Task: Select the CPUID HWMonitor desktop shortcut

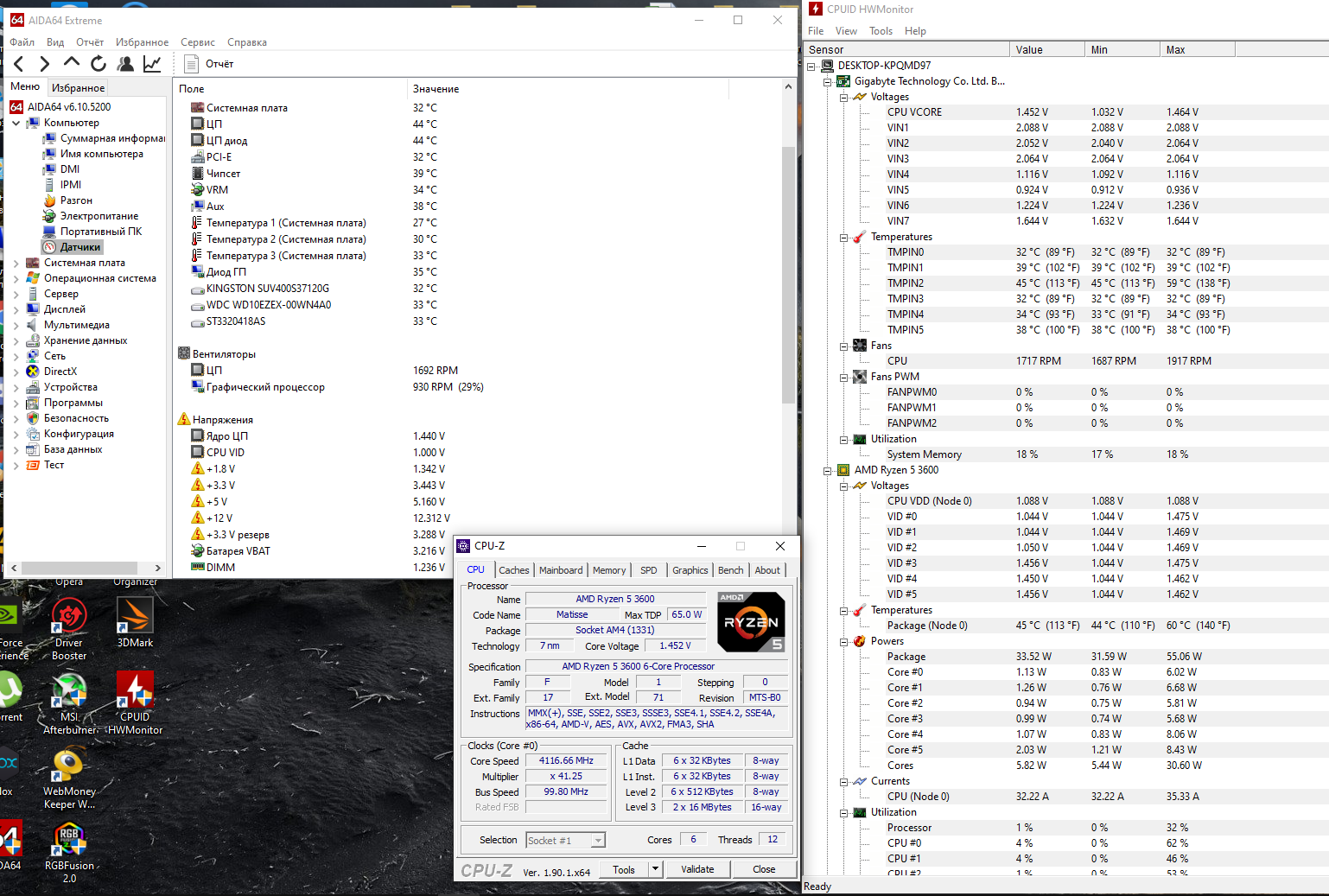Action: [136, 702]
